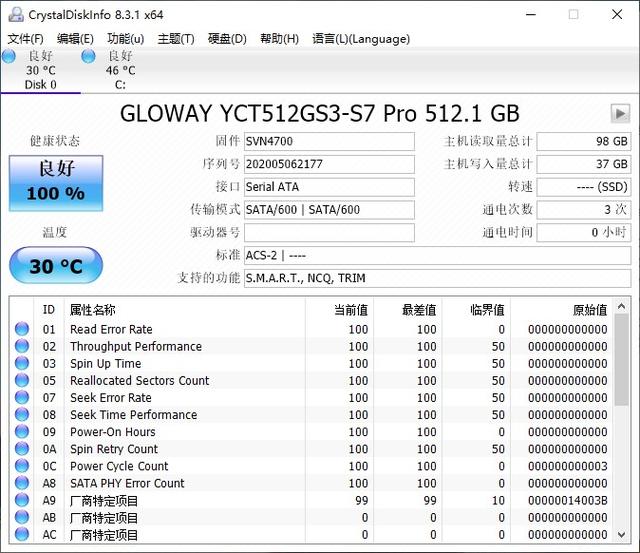Select the Read Error Rate row text
640x553 pixels.
pos(111,329)
